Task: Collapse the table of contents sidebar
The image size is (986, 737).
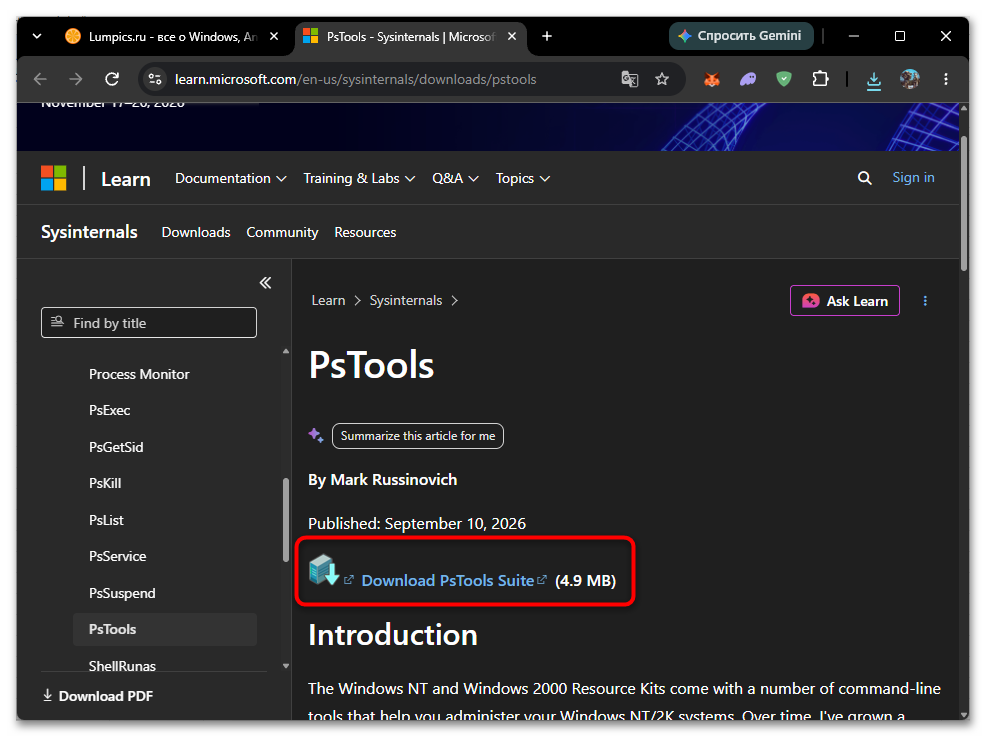Action: click(x=265, y=283)
